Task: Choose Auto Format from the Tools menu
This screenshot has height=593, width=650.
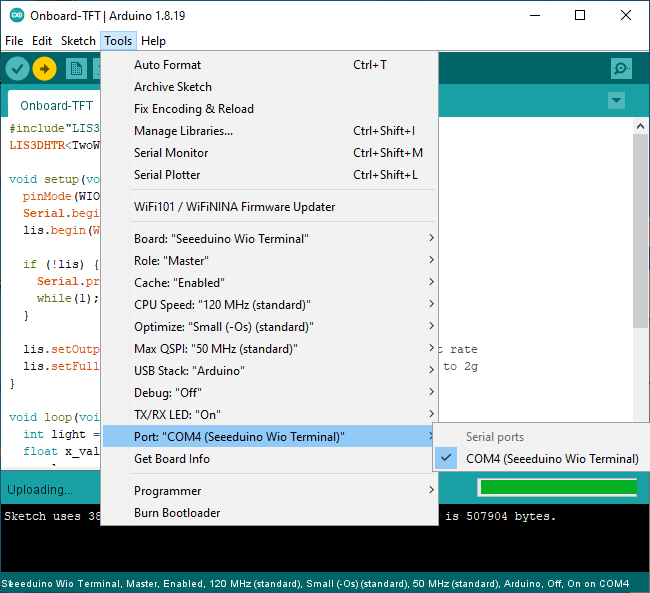Action: tap(270, 65)
